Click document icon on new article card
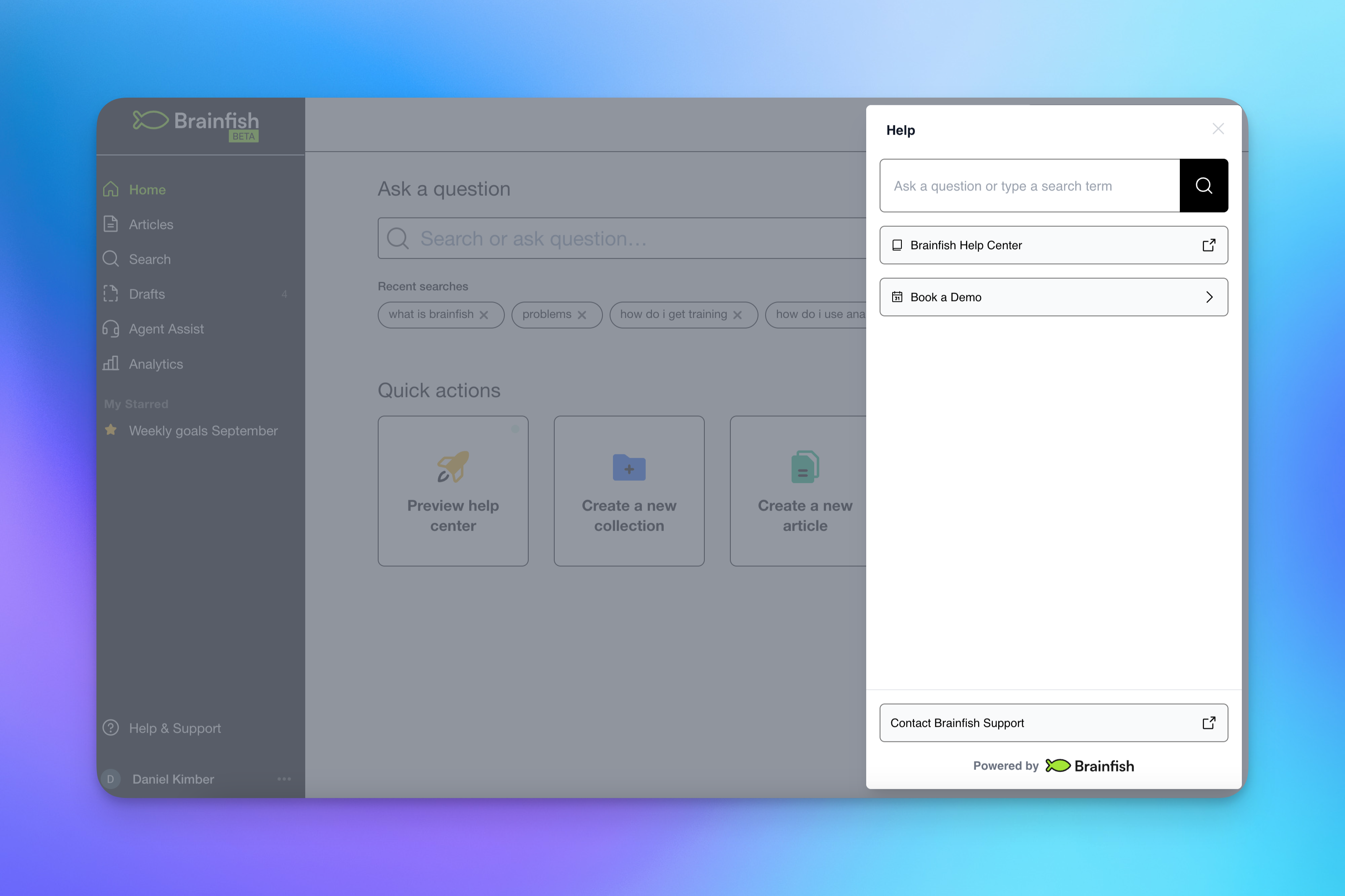This screenshot has height=896, width=1345. (805, 467)
